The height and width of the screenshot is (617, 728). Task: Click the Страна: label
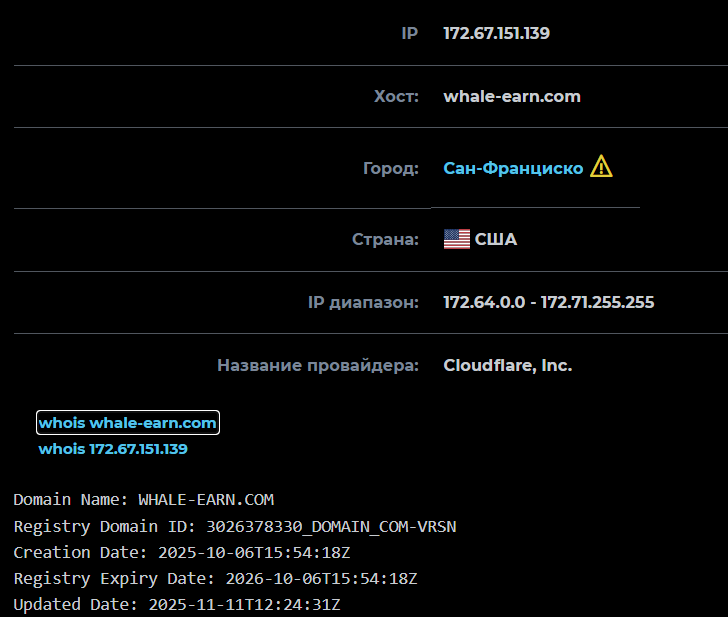[385, 240]
